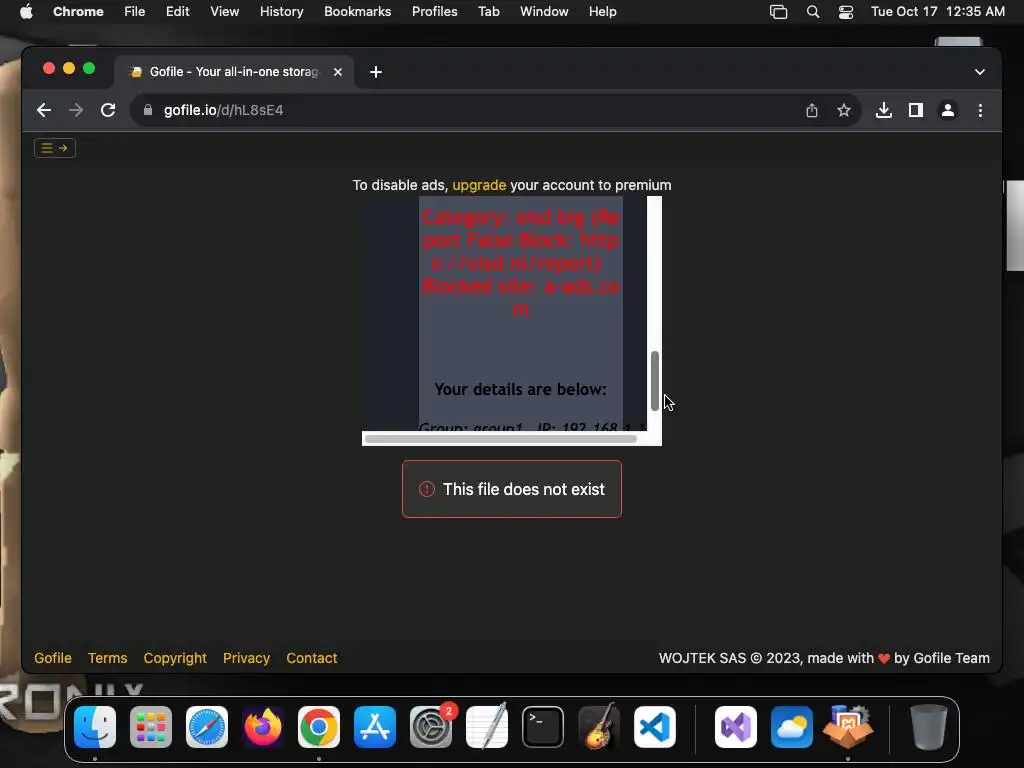
Task: Open a new tab
Action: (376, 72)
